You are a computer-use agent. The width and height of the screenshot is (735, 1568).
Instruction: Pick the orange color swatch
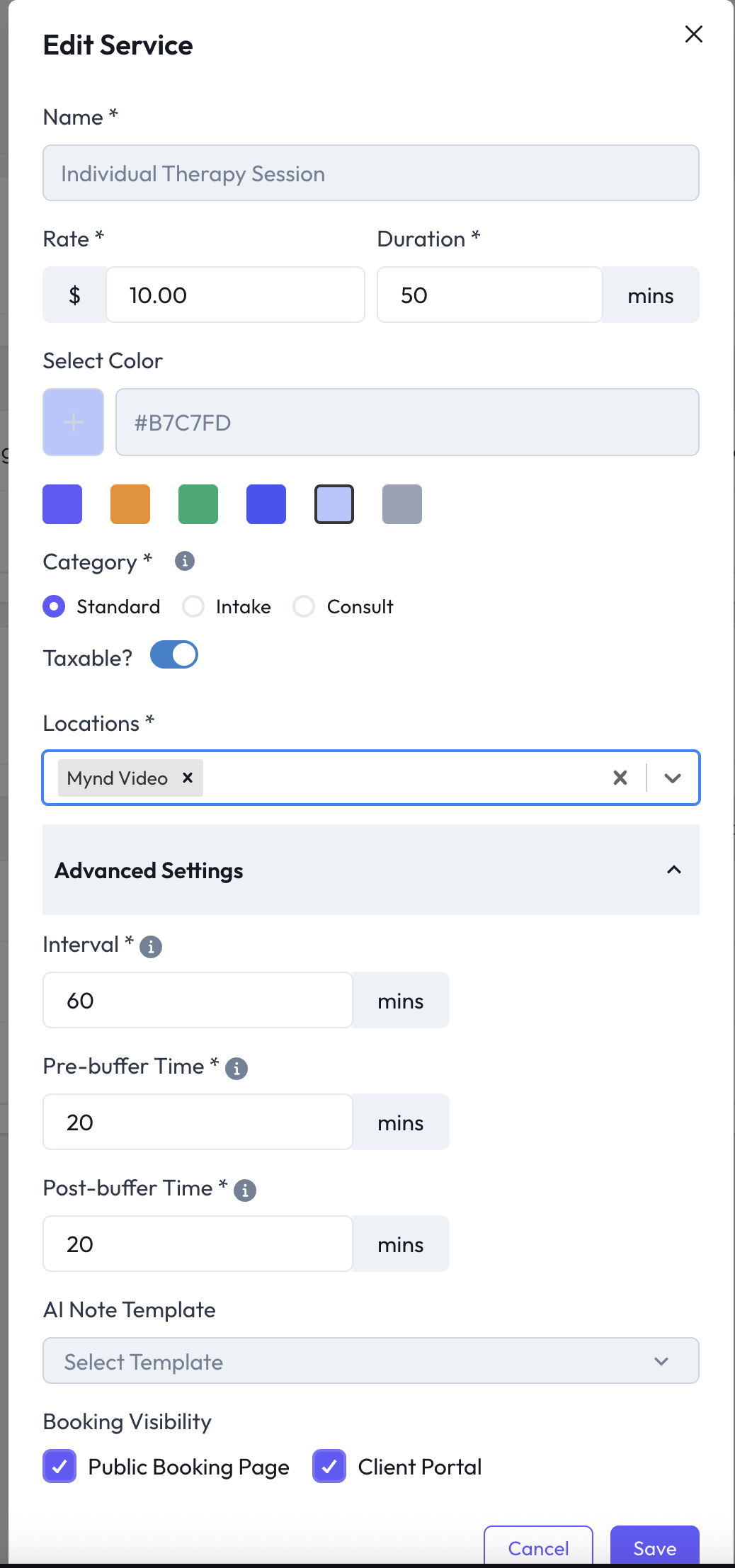130,504
